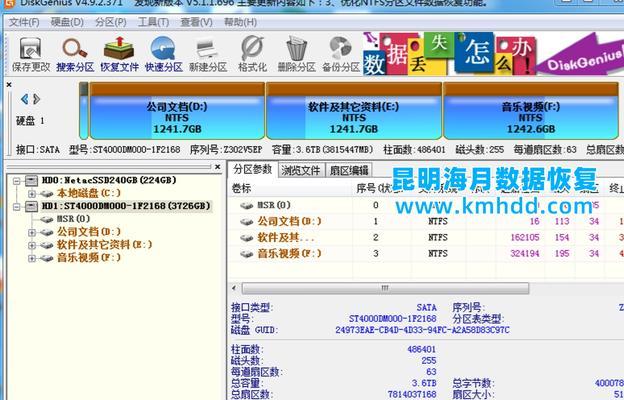The width and height of the screenshot is (624, 400).
Task: Expand 软件及其它资料(E:) tree node
Action: pos(32,245)
